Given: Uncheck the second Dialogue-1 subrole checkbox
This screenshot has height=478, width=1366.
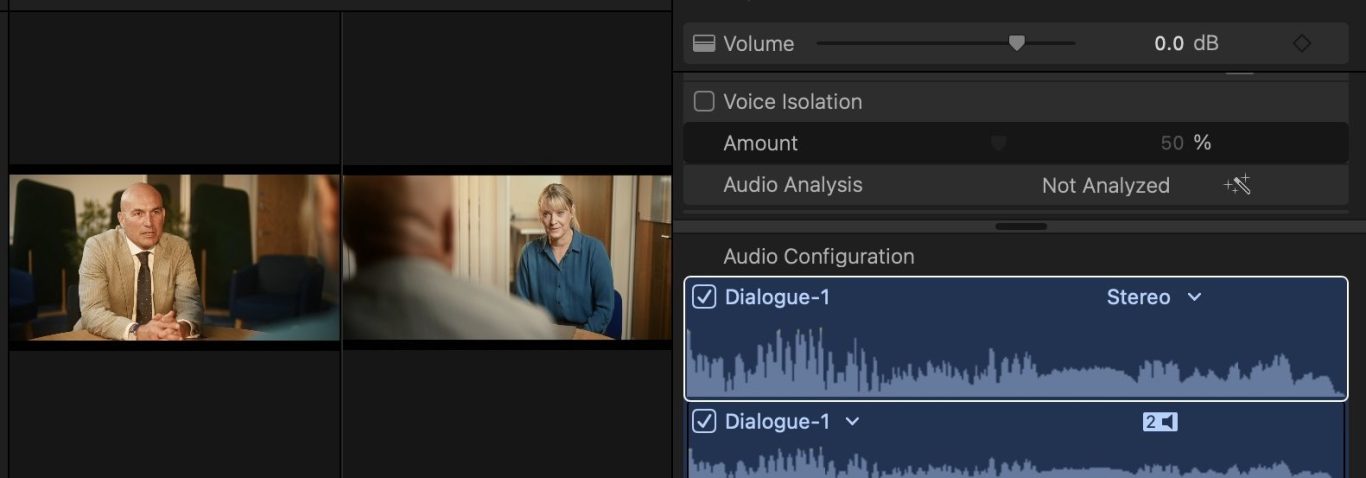Looking at the screenshot, I should pos(704,422).
